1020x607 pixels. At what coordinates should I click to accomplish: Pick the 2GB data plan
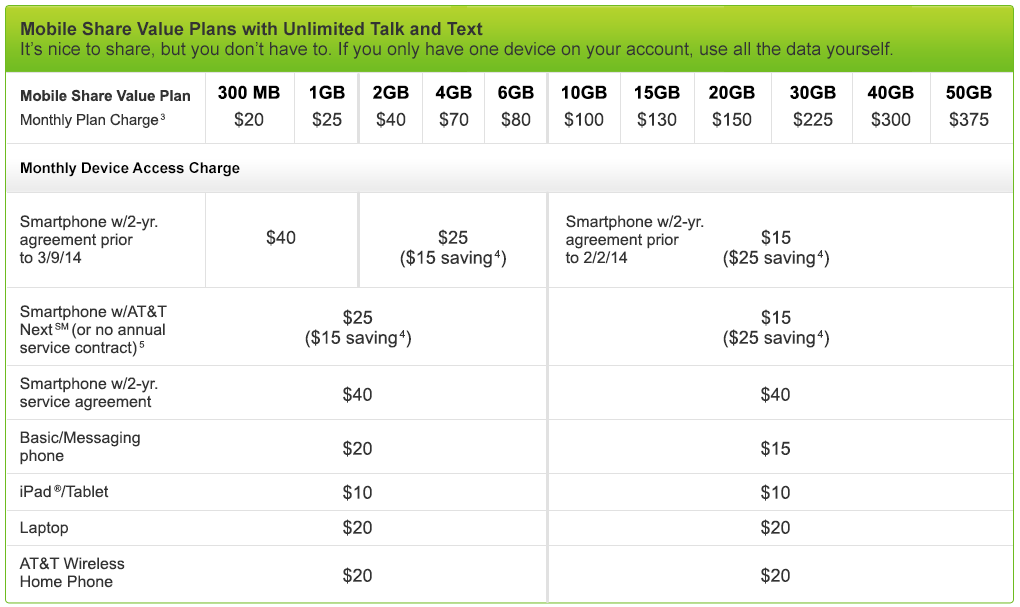point(391,93)
